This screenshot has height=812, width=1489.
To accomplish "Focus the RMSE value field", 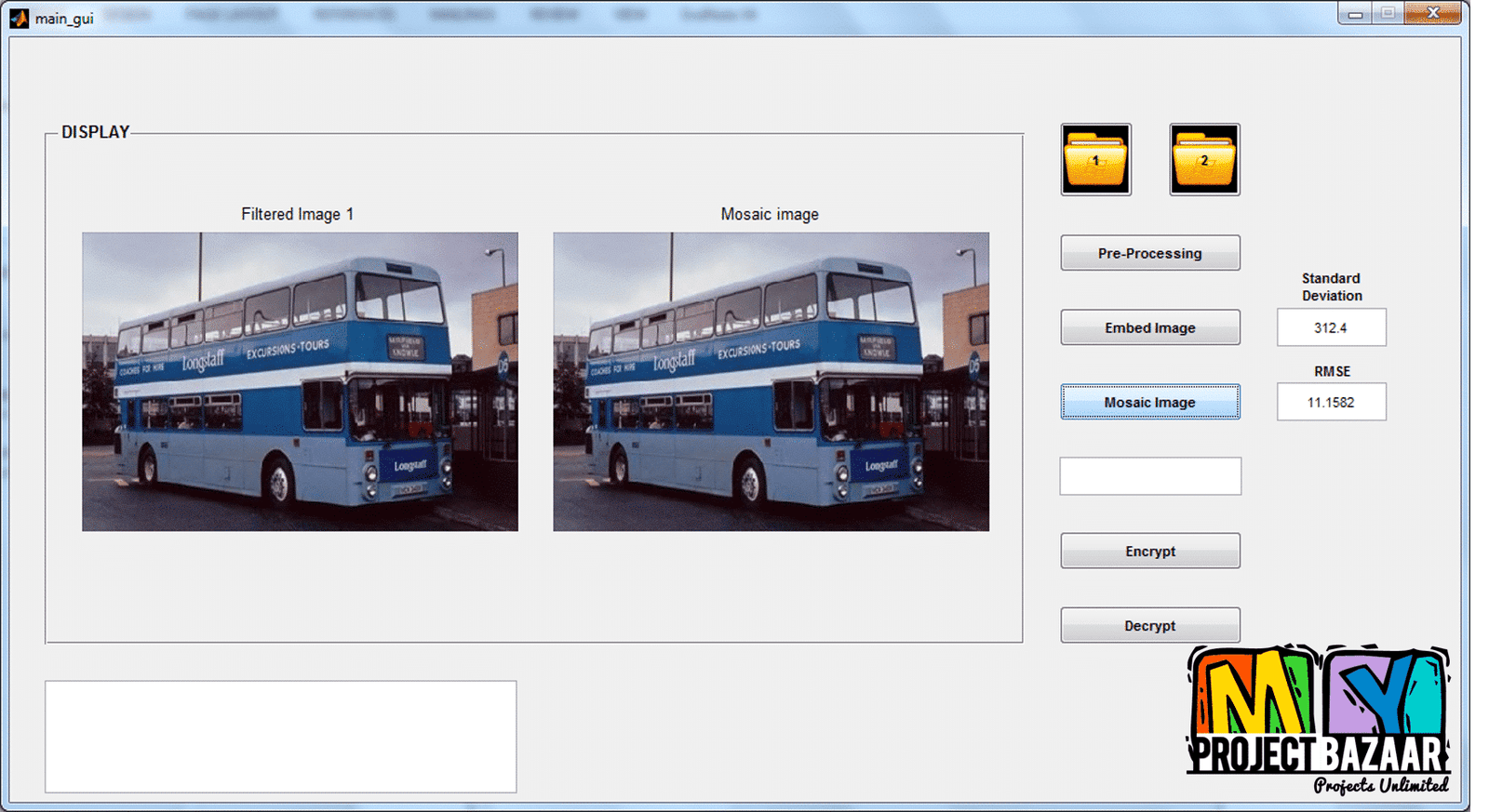I will click(1331, 402).
